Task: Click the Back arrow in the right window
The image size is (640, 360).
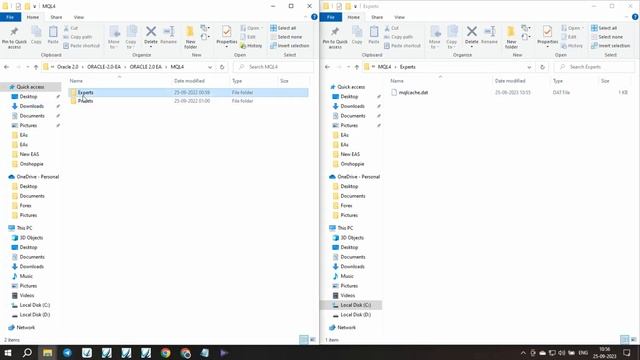Action: coord(327,67)
